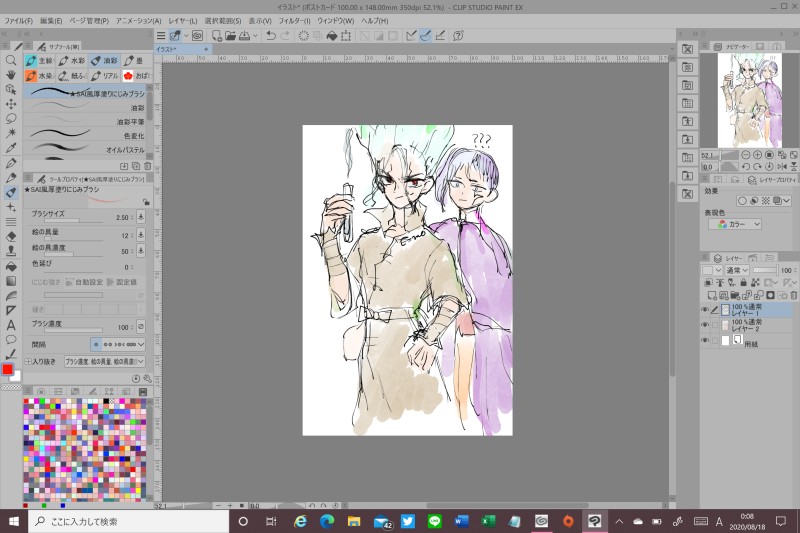Open the 表現色 カラー dropdown

coord(735,224)
